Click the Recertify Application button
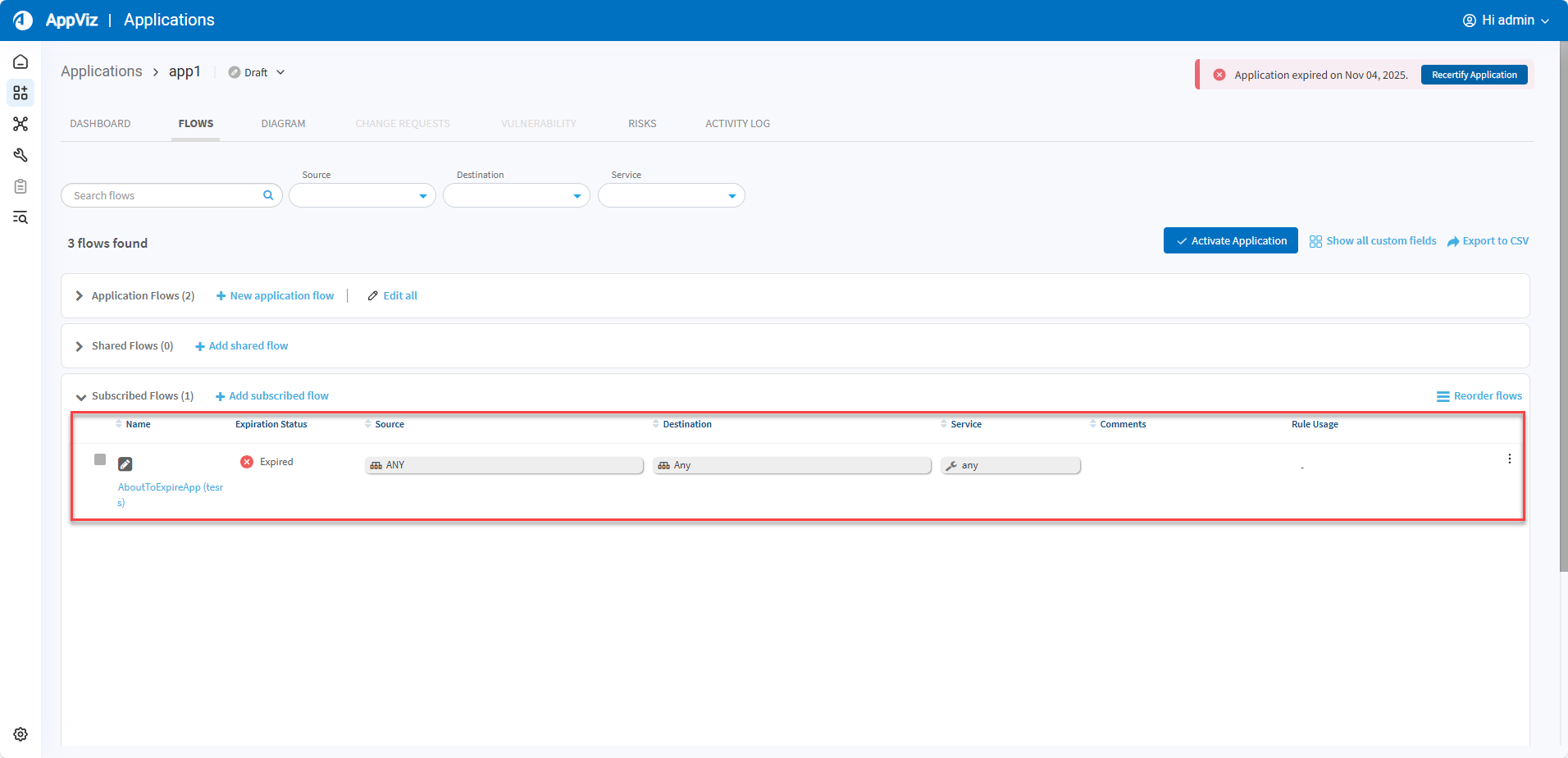The height and width of the screenshot is (758, 1568). click(x=1474, y=75)
